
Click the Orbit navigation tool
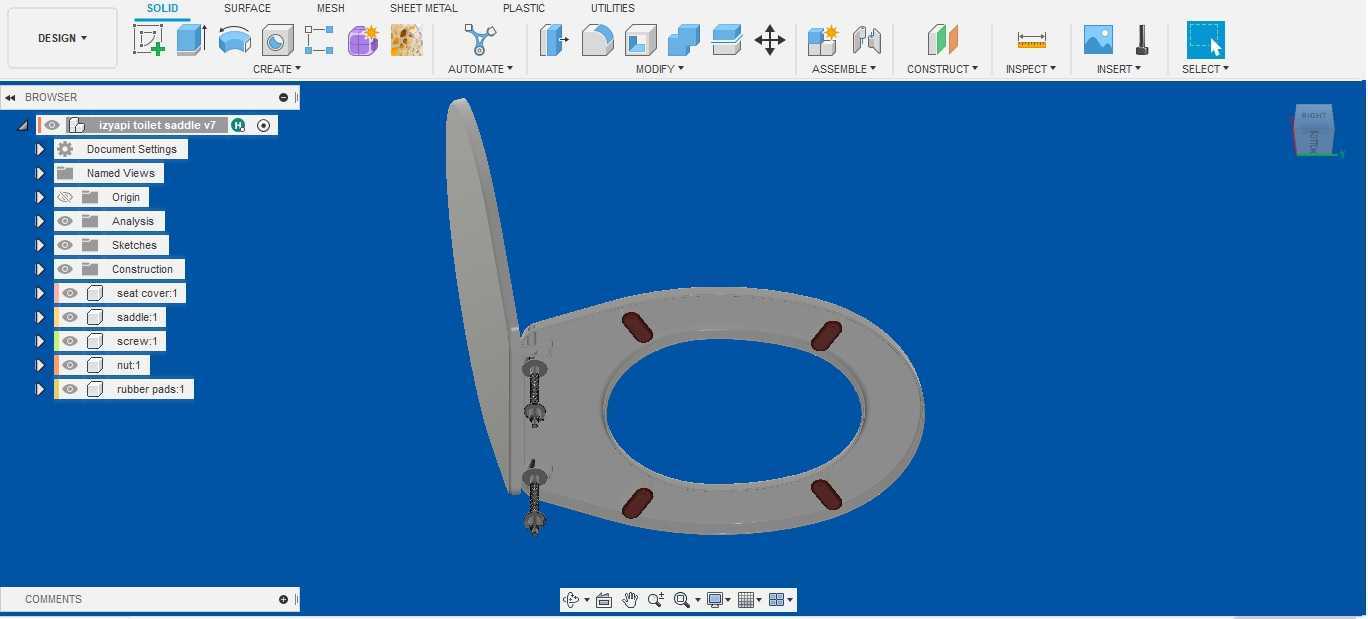[571, 600]
